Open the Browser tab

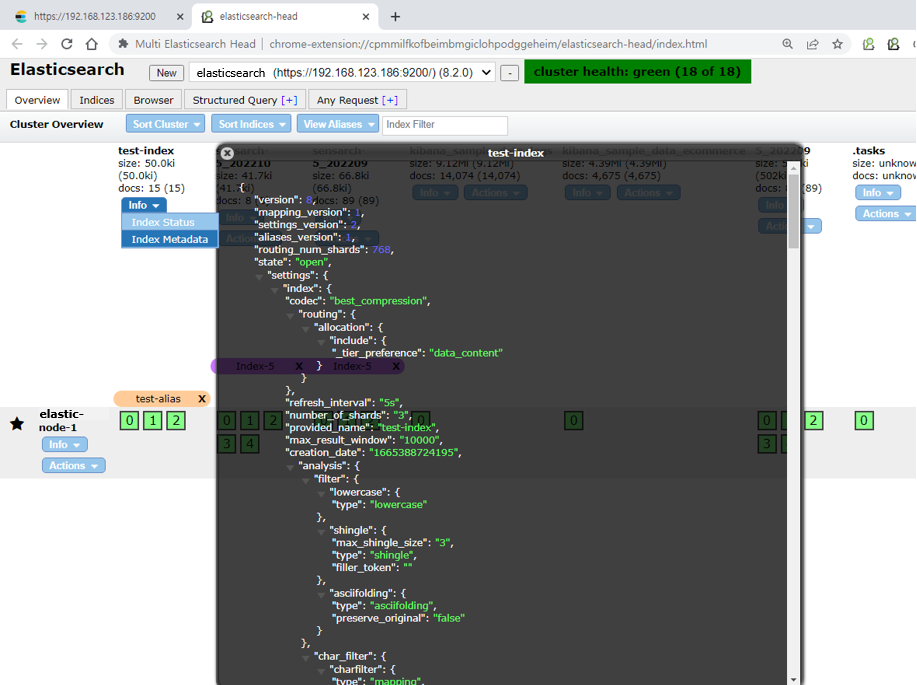[153, 100]
